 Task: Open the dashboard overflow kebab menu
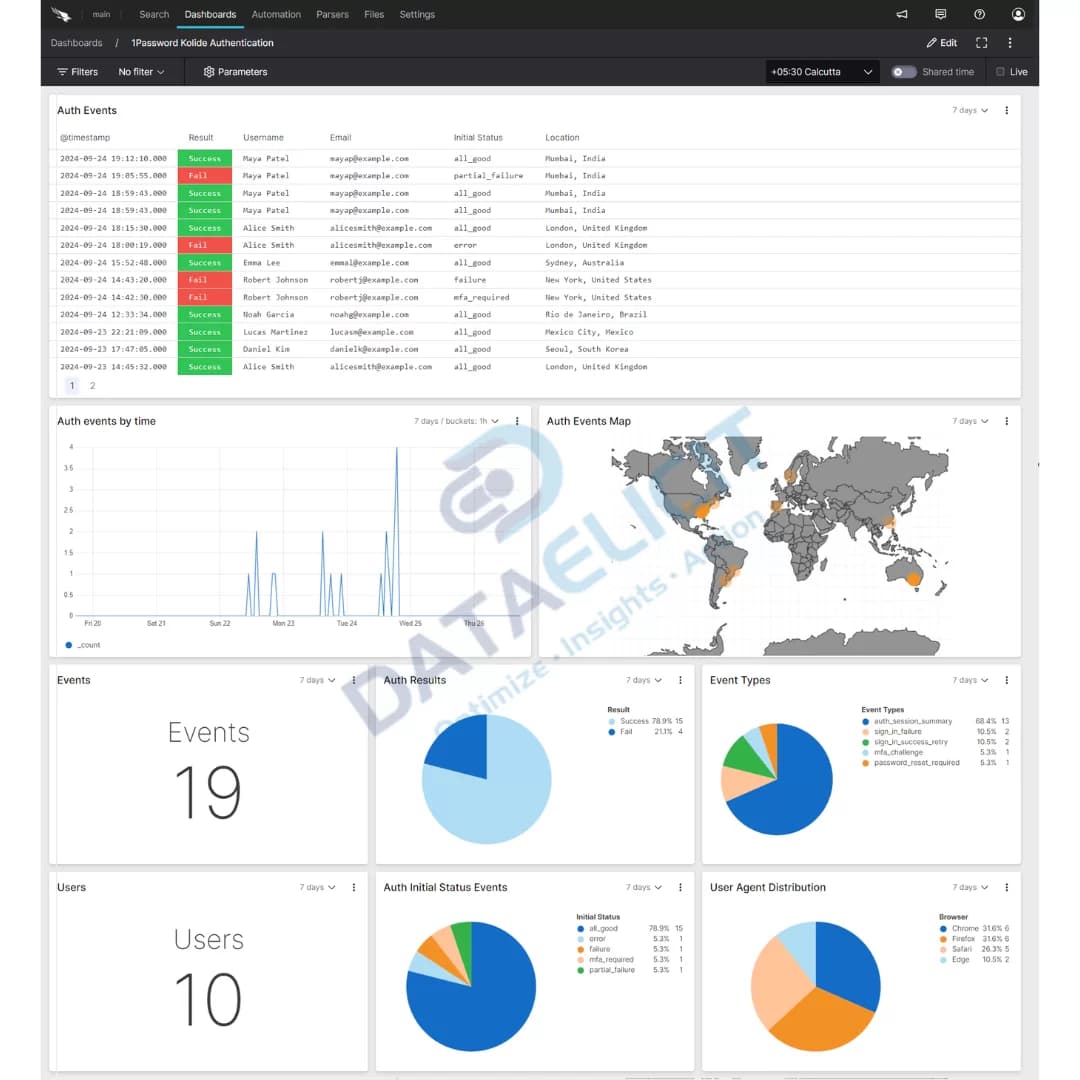[x=1010, y=43]
